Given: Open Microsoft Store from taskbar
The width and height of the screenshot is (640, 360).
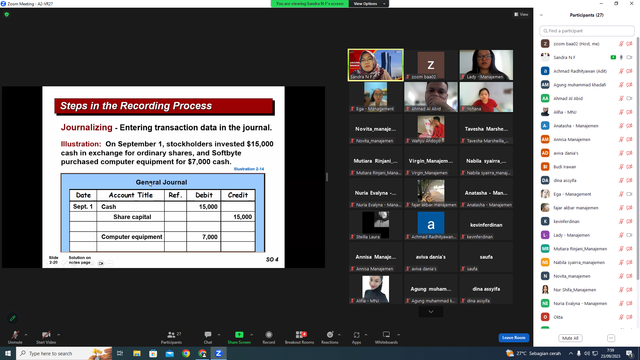Looking at the screenshot, I should coord(153,353).
